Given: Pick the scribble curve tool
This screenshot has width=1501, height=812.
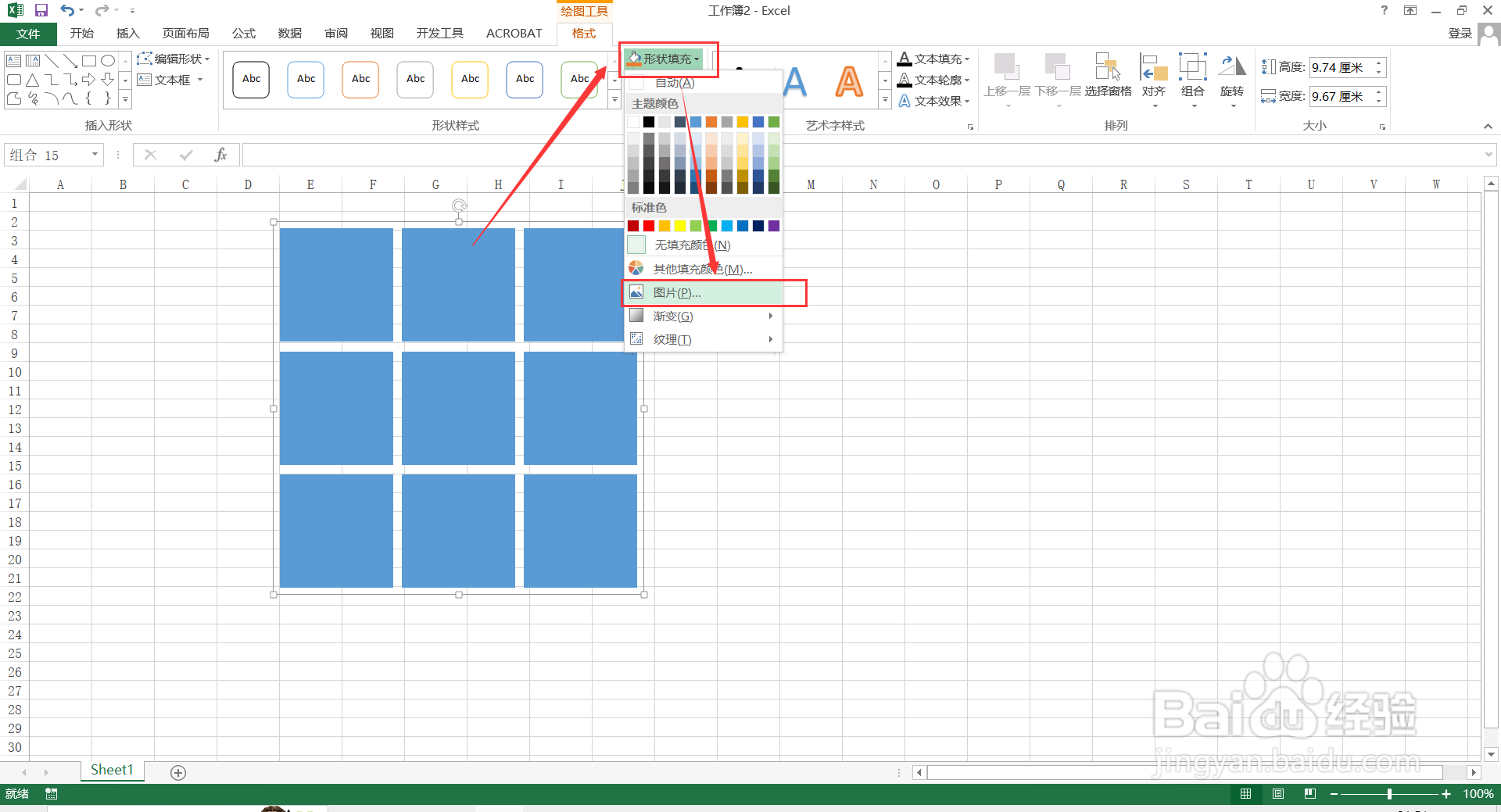Looking at the screenshot, I should pos(33,98).
